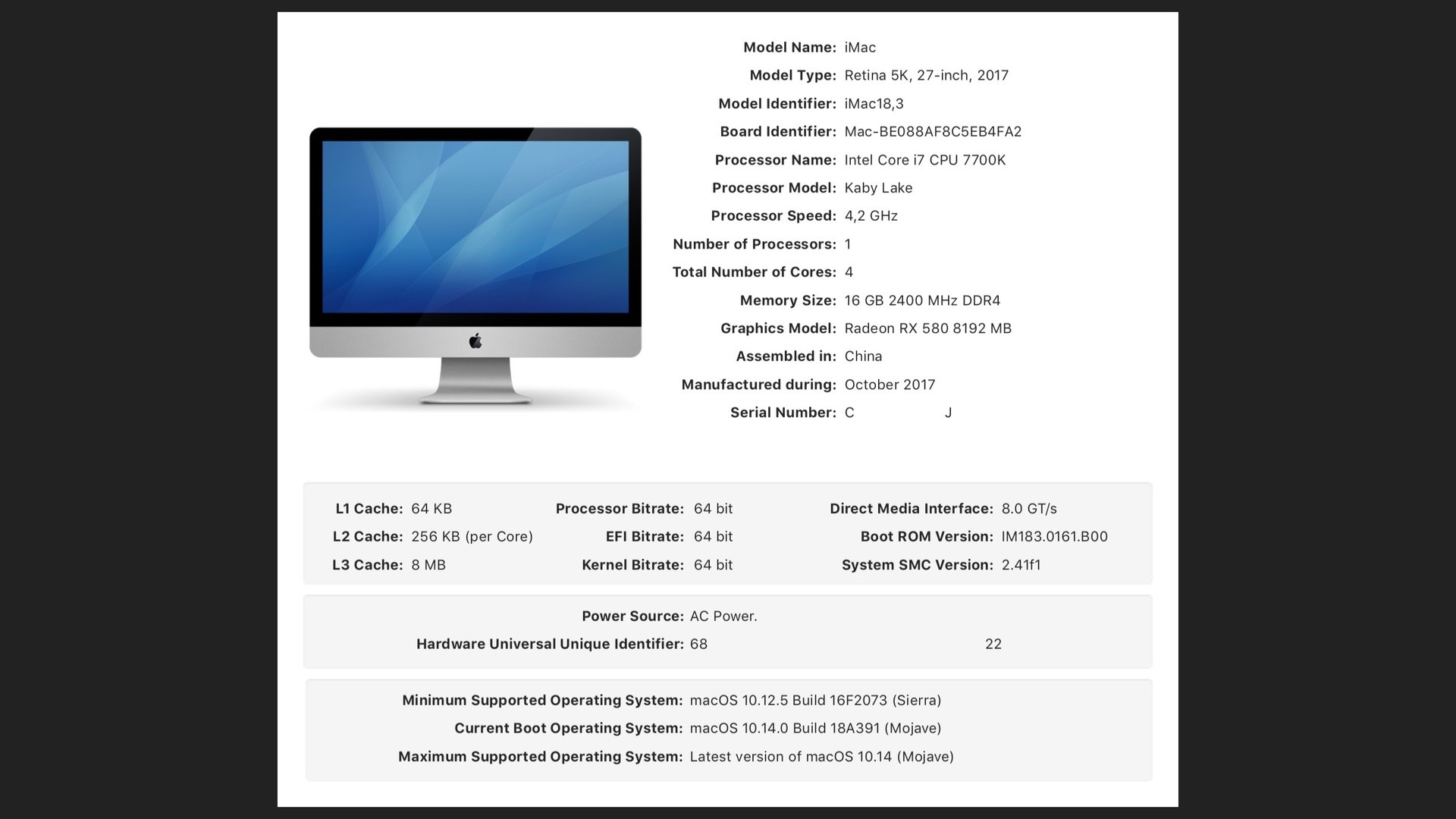Select "macOS 10.12.5 Build 16F2073 (Sierra)" text
Image resolution: width=1456 pixels, height=819 pixels.
[815, 701]
